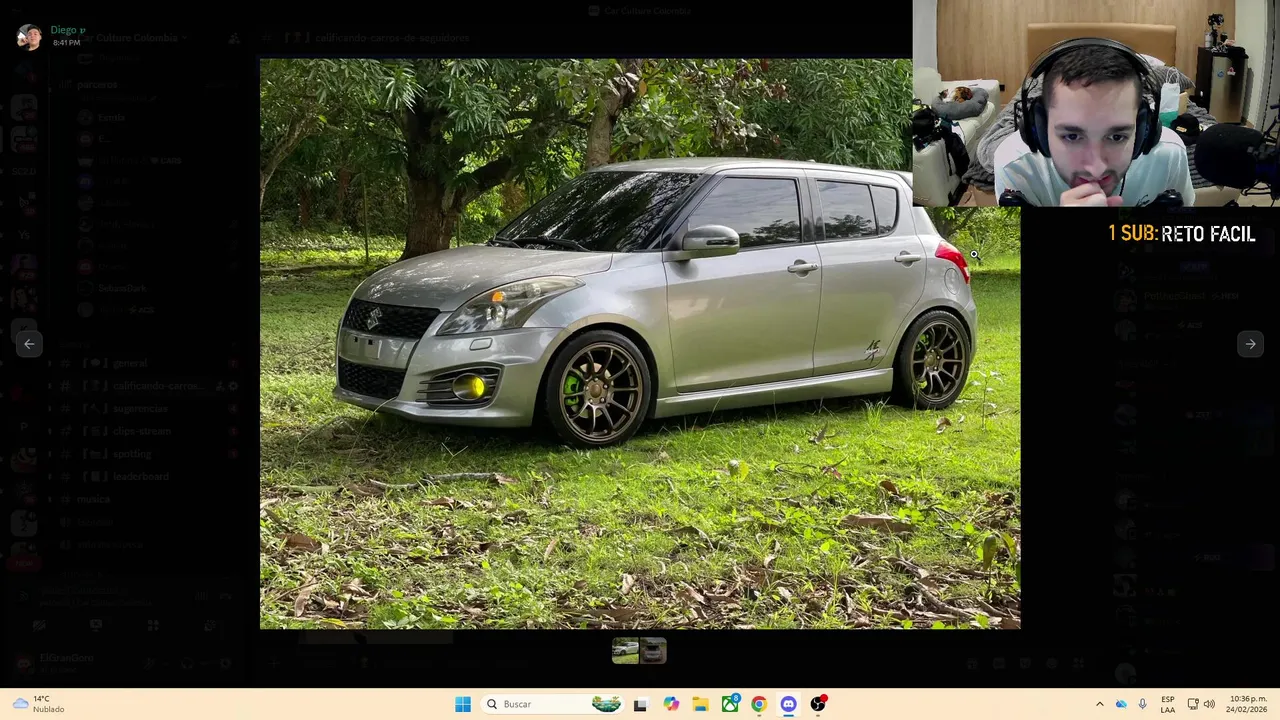The image size is (1280, 720).
Task: Open the volume control tray icon
Action: pos(1209,704)
